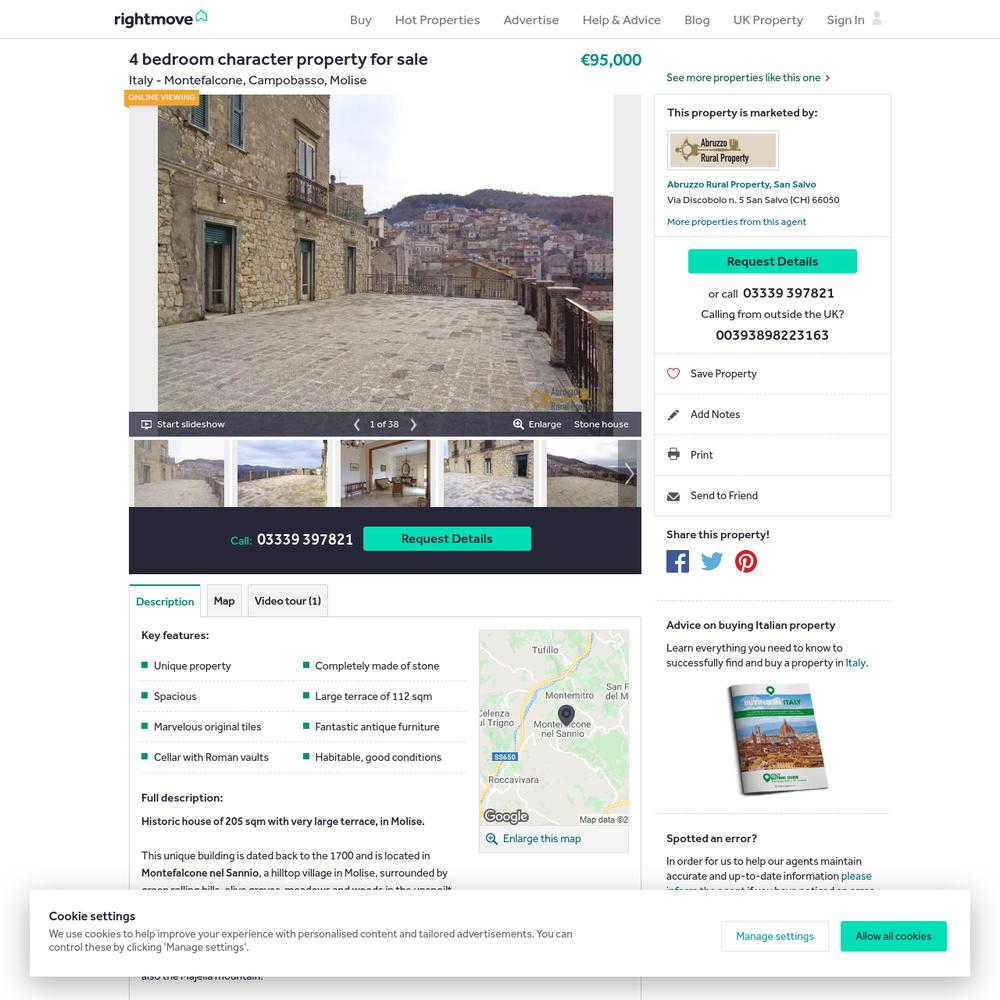Click the 'Large terrace of 112 sqm' feature
The height and width of the screenshot is (1000, 1000).
coord(373,696)
